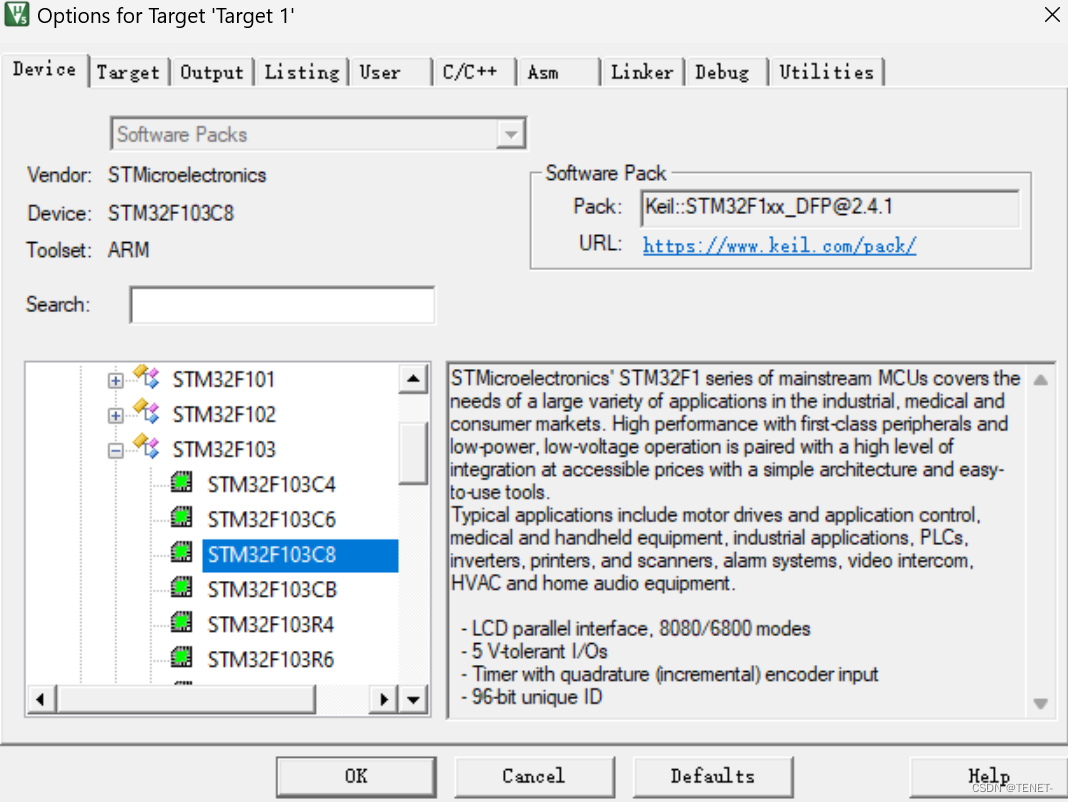Select STM32F103R4 in device tree

click(270, 625)
